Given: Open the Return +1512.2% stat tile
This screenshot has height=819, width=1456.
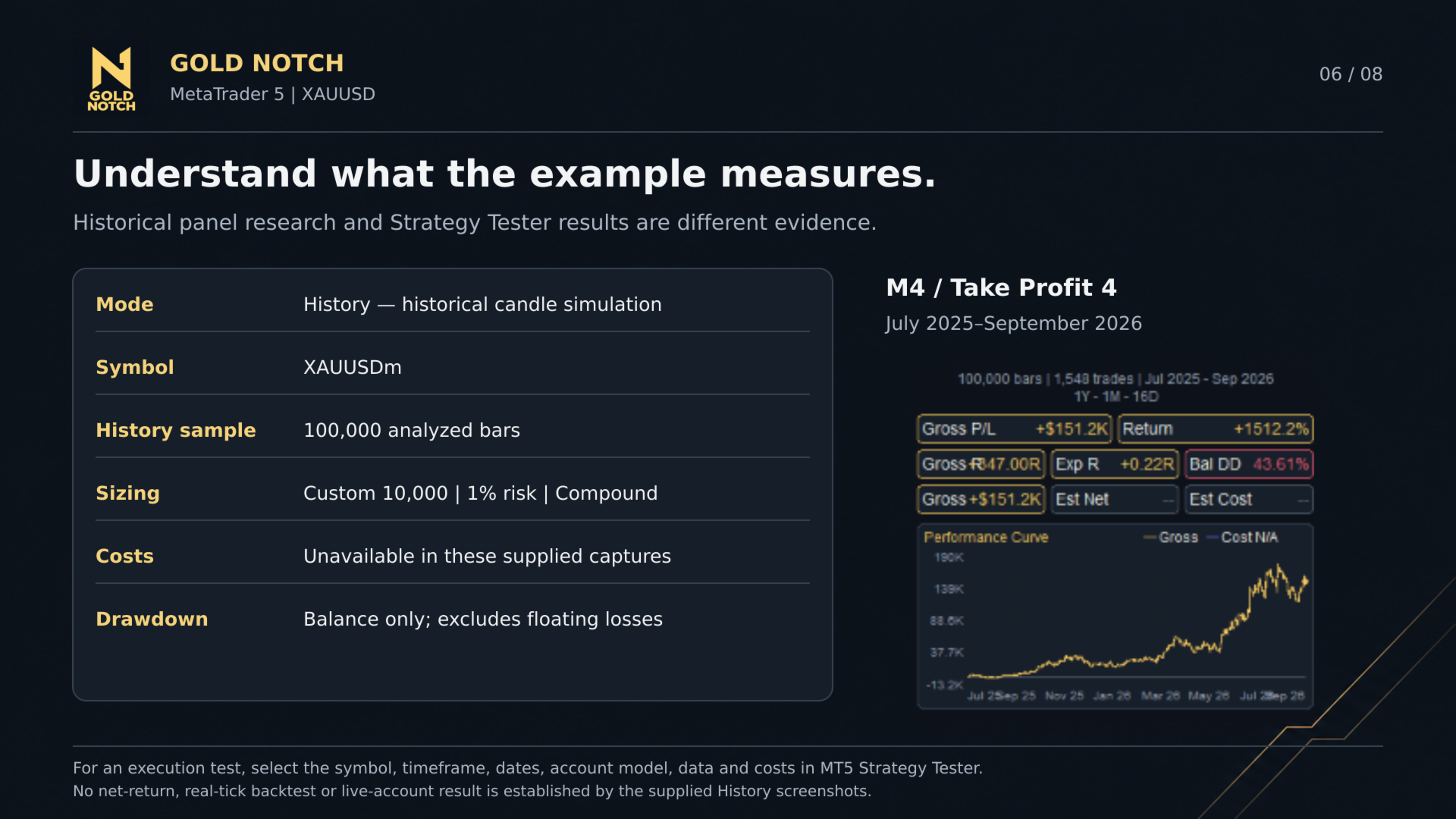Looking at the screenshot, I should point(1215,428).
